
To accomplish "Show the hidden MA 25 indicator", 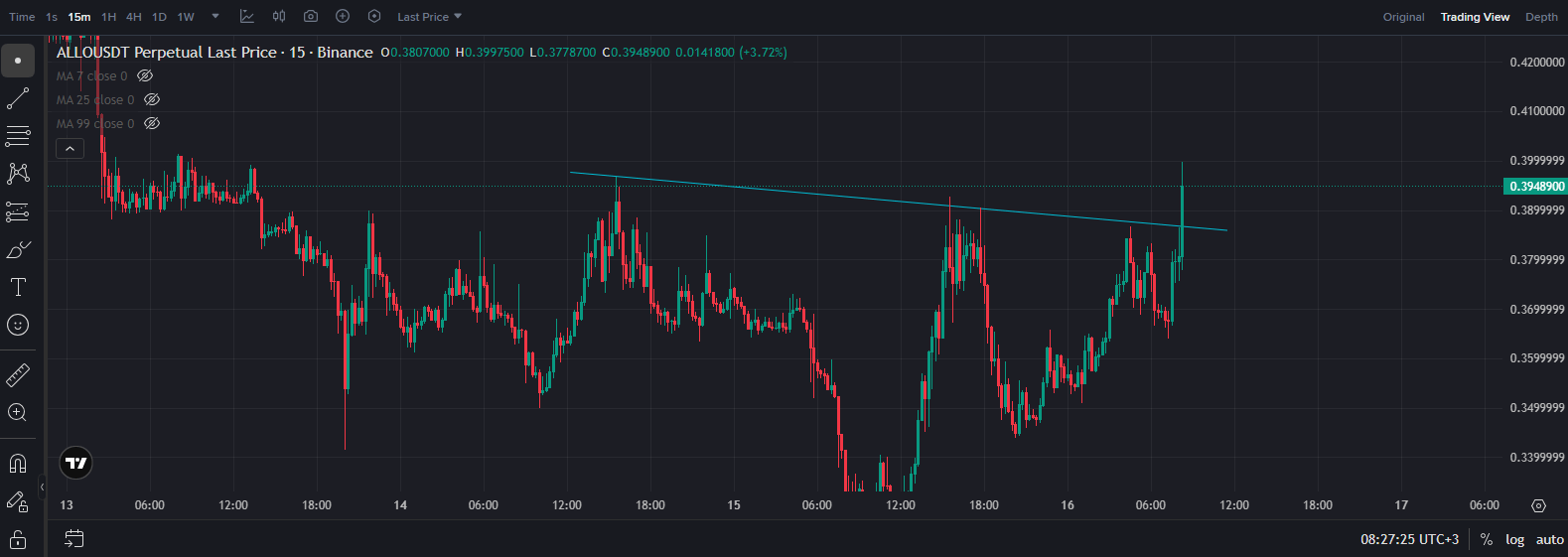I will [152, 99].
